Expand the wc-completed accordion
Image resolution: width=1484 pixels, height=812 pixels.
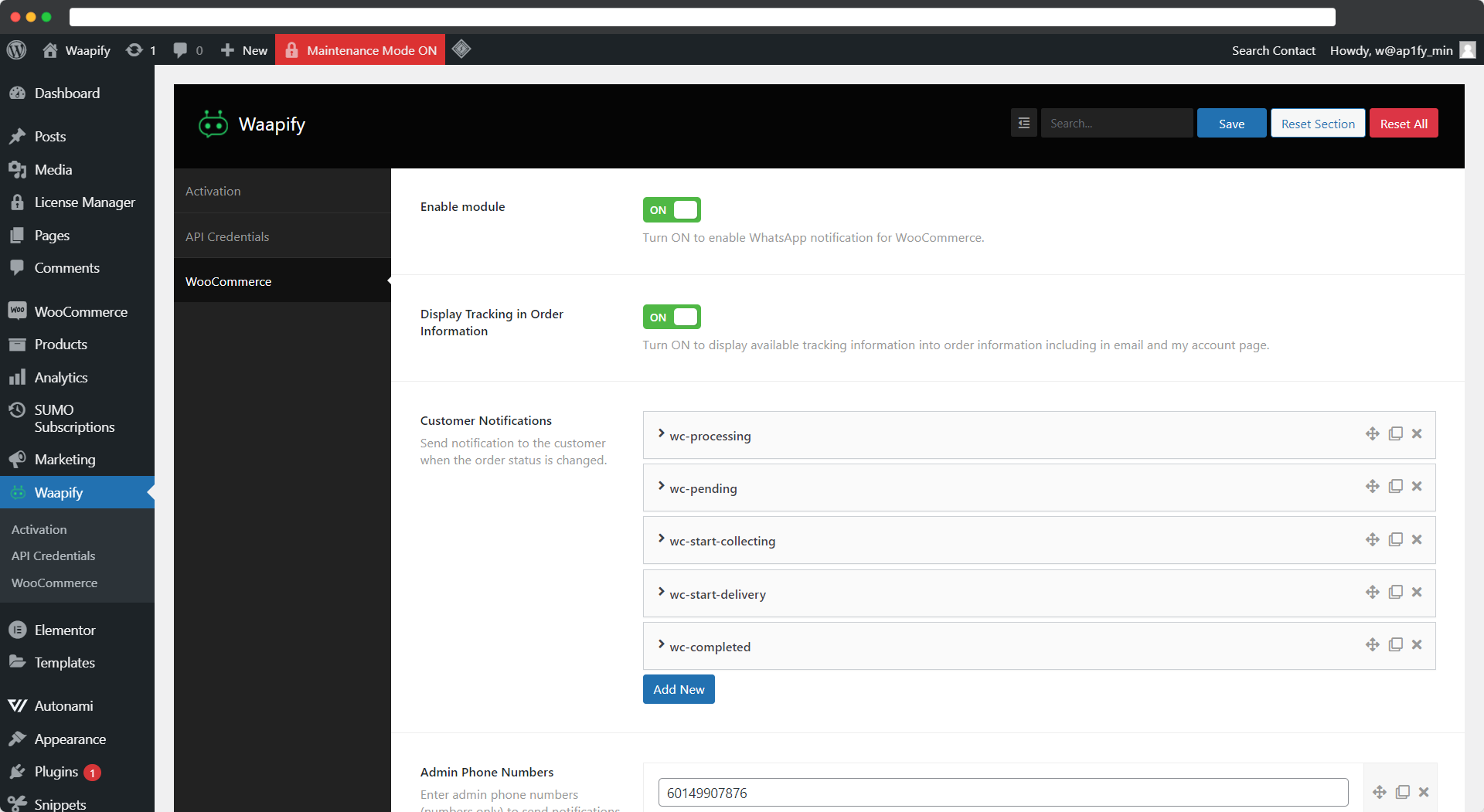tap(1039, 646)
